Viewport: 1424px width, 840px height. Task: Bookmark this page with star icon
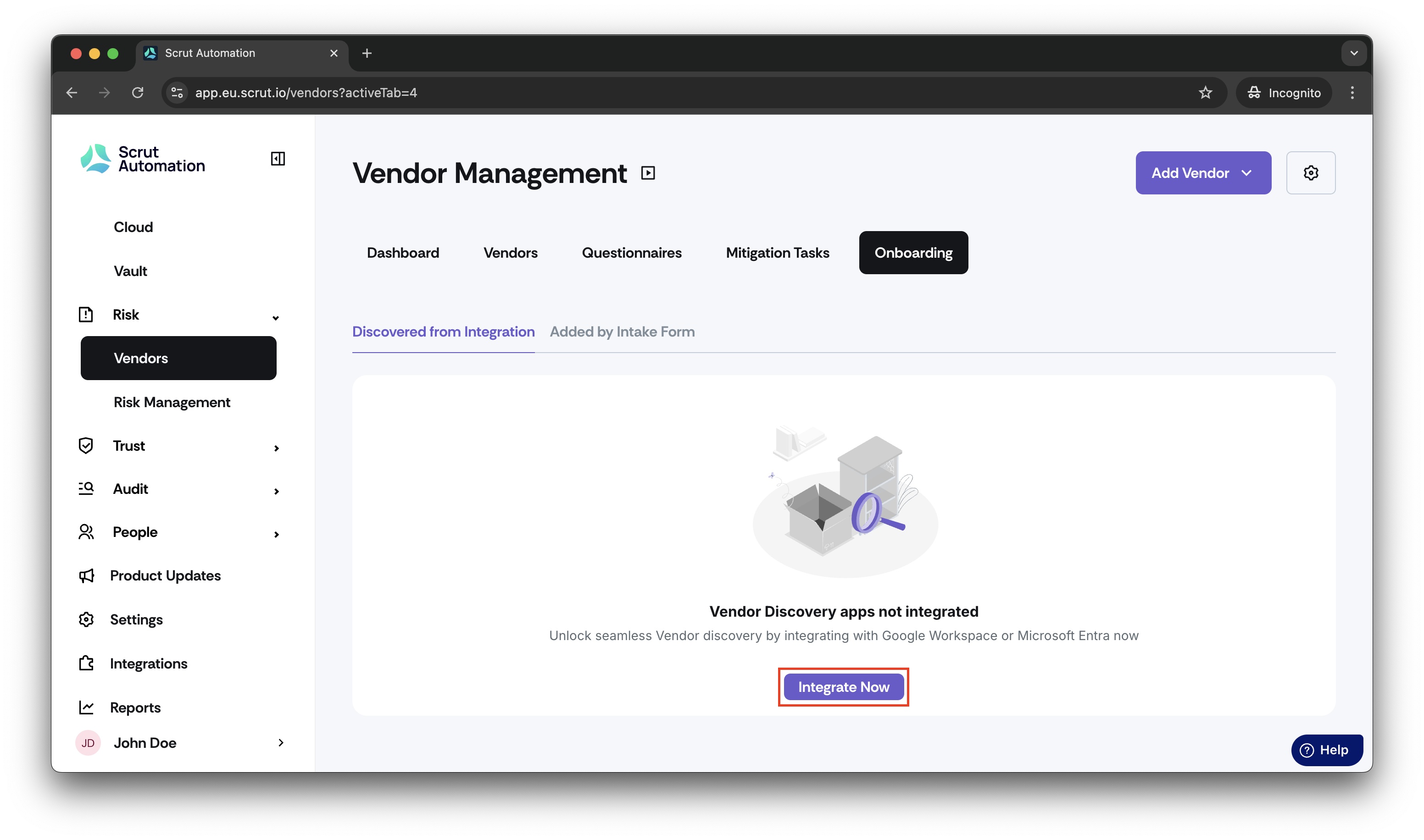point(1205,92)
